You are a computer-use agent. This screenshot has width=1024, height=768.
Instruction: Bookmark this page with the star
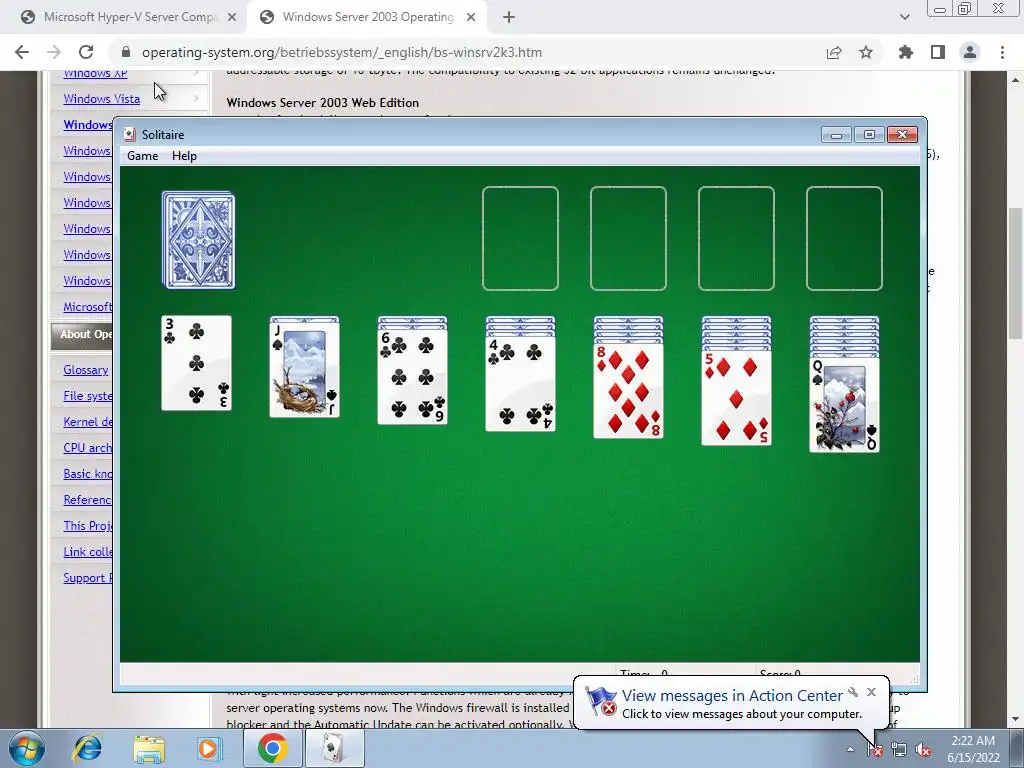[x=866, y=52]
